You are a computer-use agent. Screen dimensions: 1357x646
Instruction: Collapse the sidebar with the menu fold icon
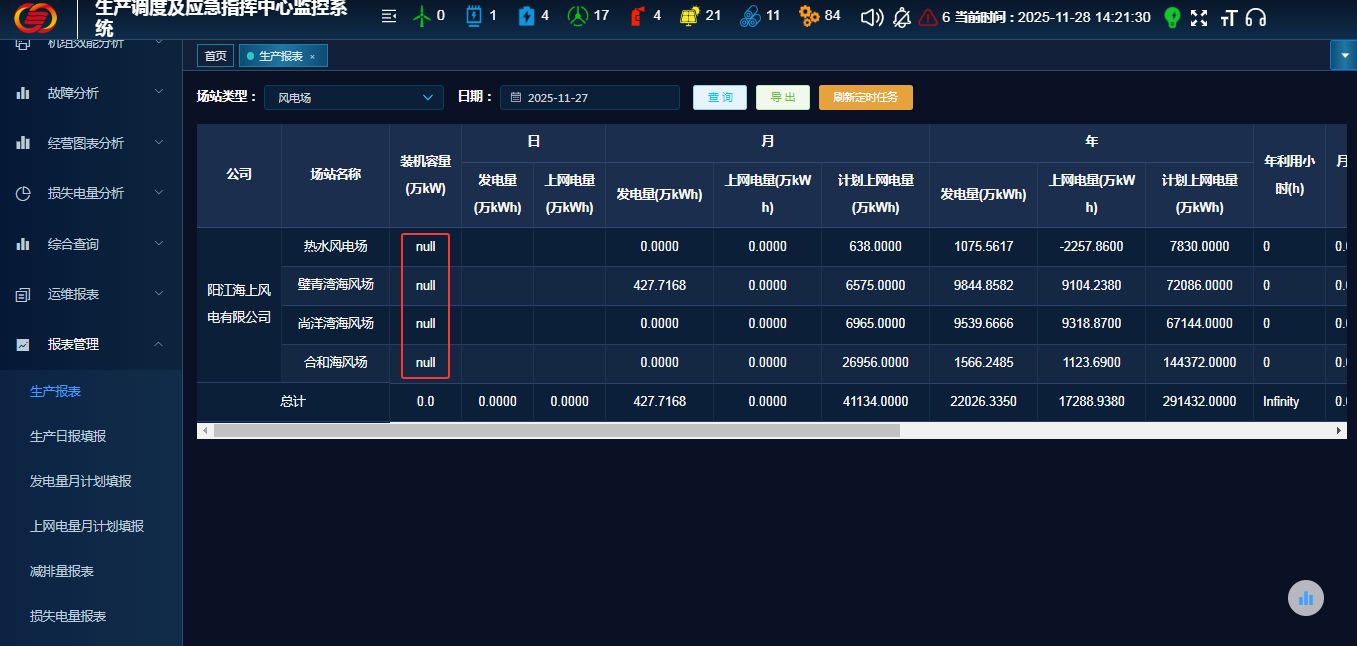point(389,17)
